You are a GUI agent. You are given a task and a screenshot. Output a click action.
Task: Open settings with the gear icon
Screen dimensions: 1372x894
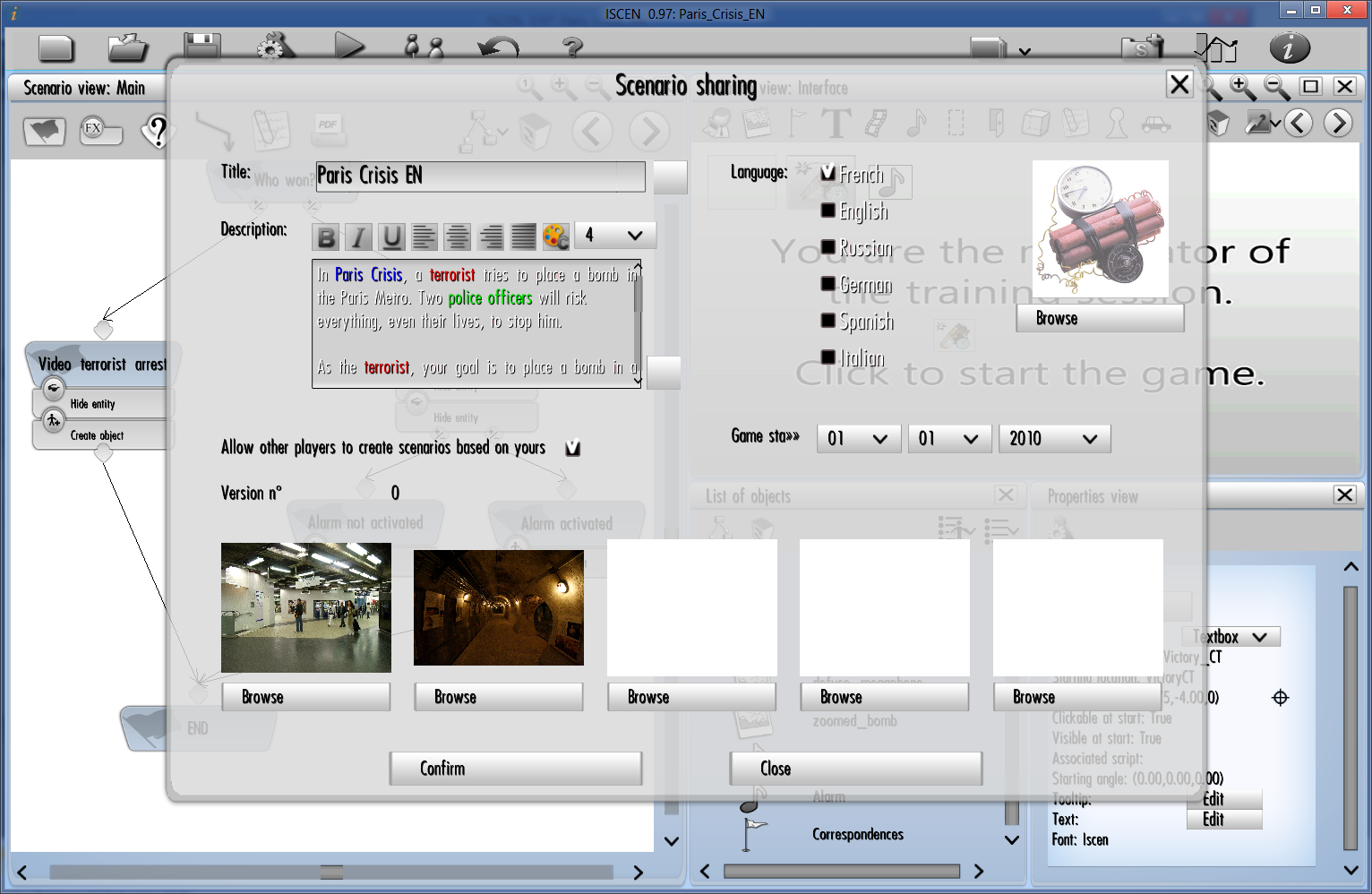274,47
